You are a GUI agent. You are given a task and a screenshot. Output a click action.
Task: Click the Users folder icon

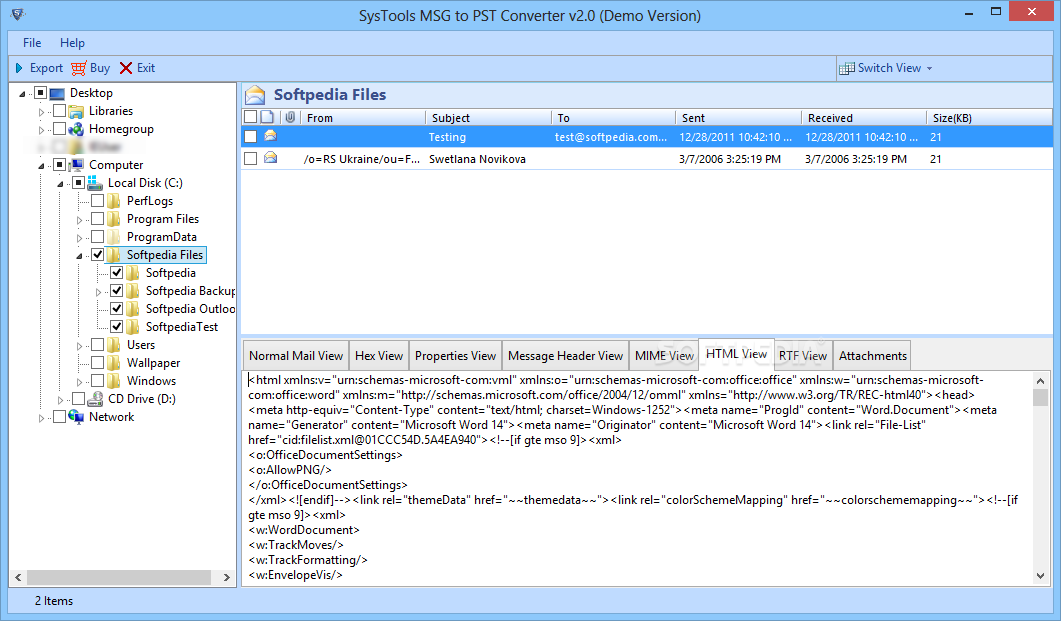114,345
